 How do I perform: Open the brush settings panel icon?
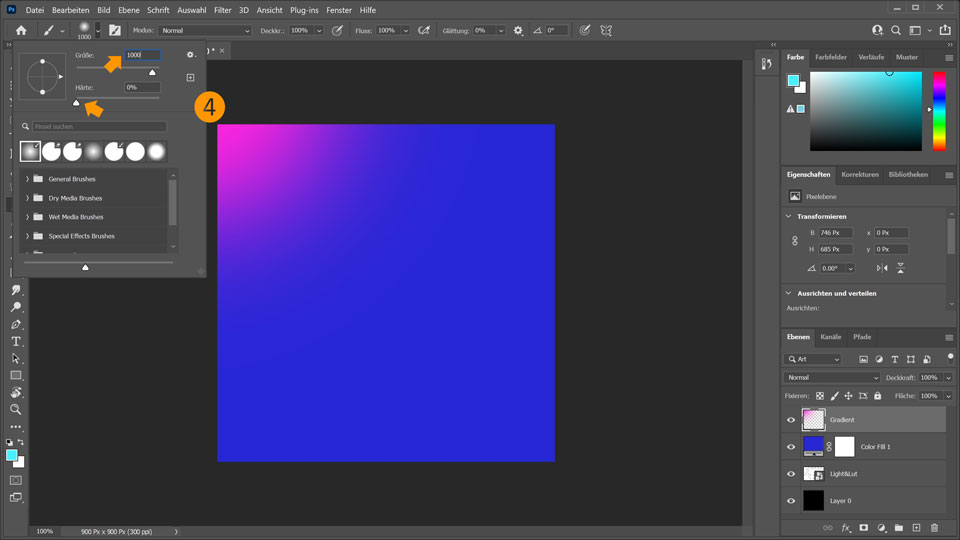click(114, 30)
